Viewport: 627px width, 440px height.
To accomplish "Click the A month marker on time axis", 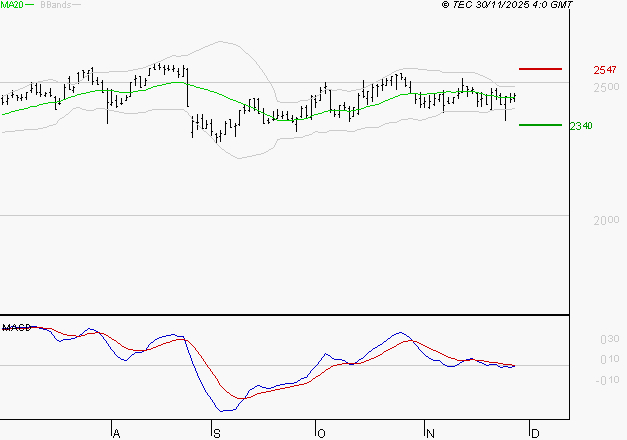I will click(116, 434).
